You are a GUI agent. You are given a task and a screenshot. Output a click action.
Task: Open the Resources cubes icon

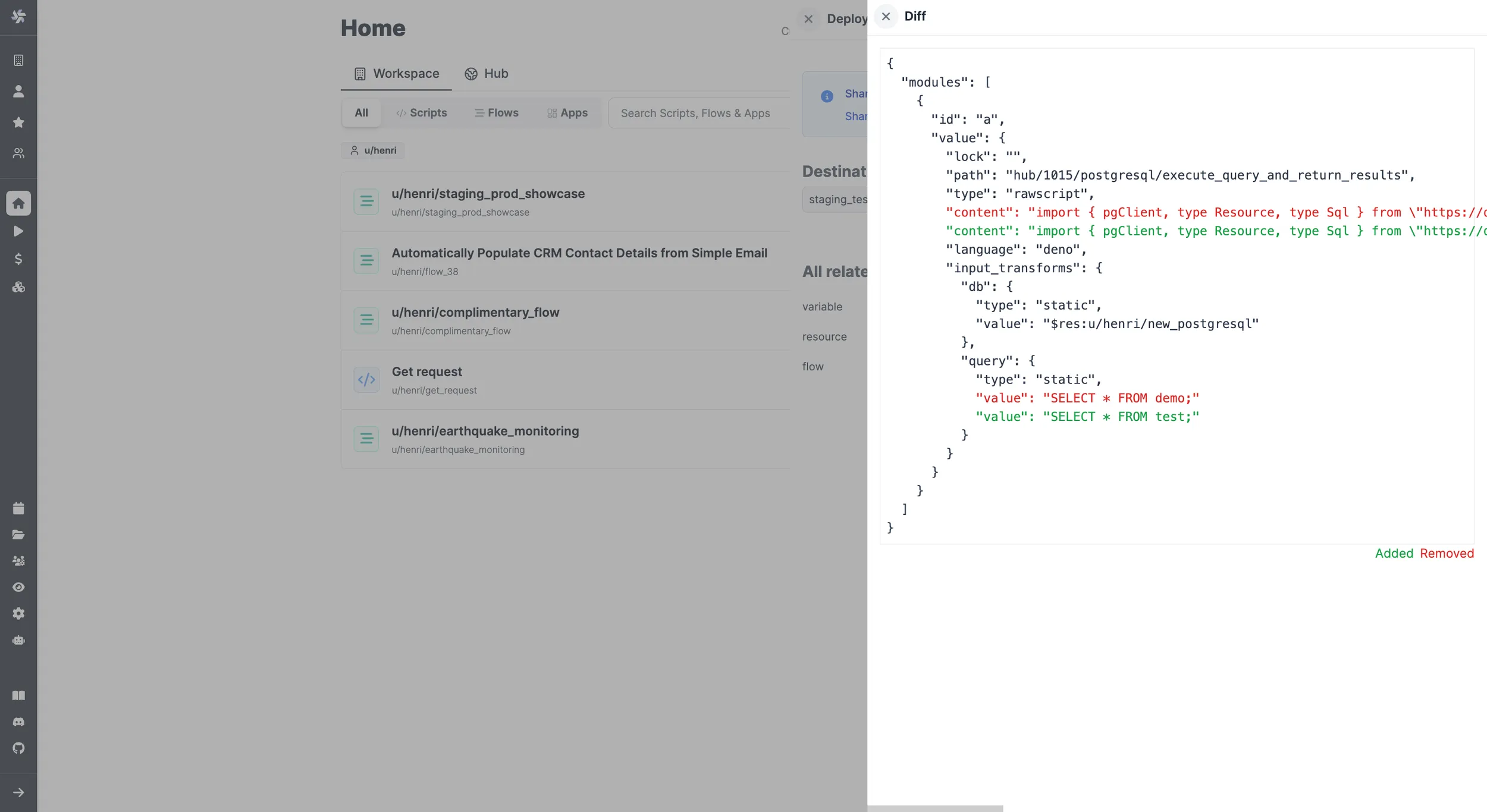18,288
